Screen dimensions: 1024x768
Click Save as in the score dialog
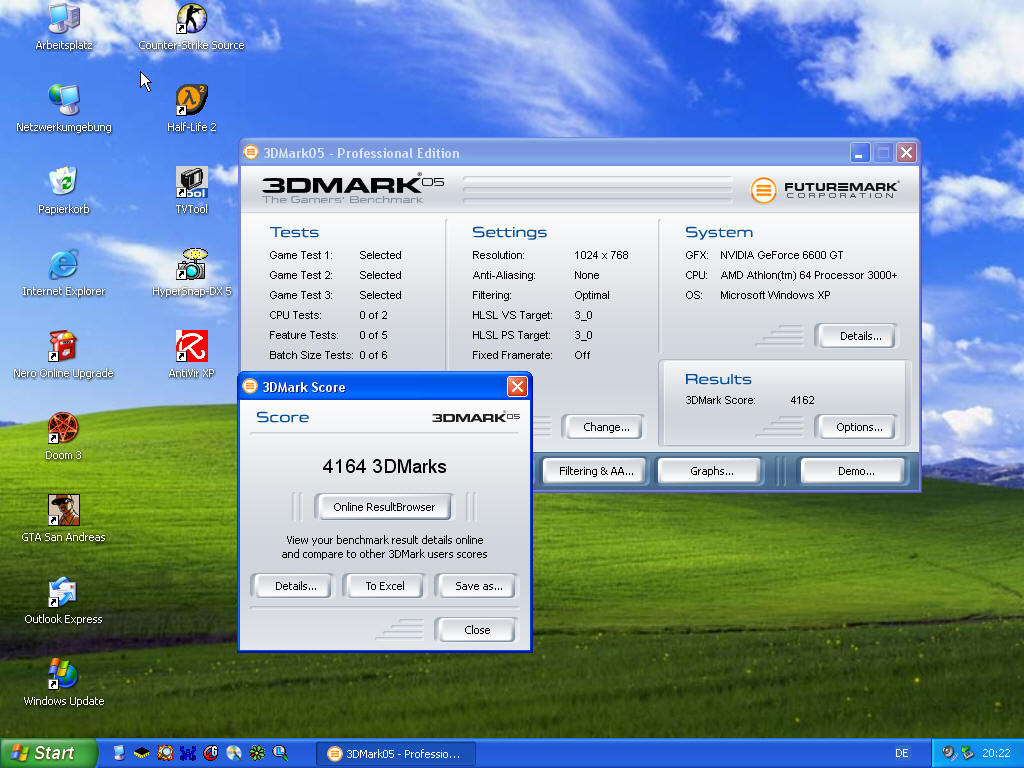478,586
